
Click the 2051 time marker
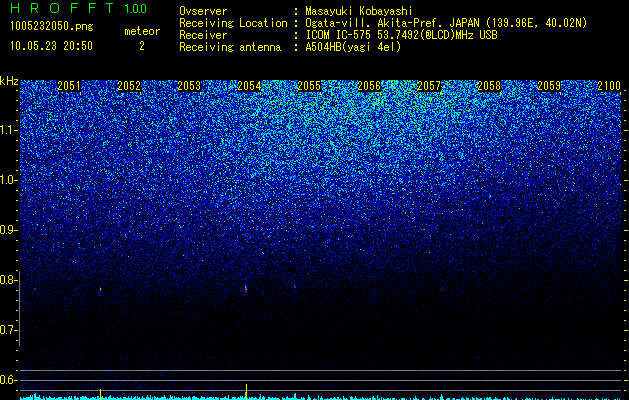(69, 86)
